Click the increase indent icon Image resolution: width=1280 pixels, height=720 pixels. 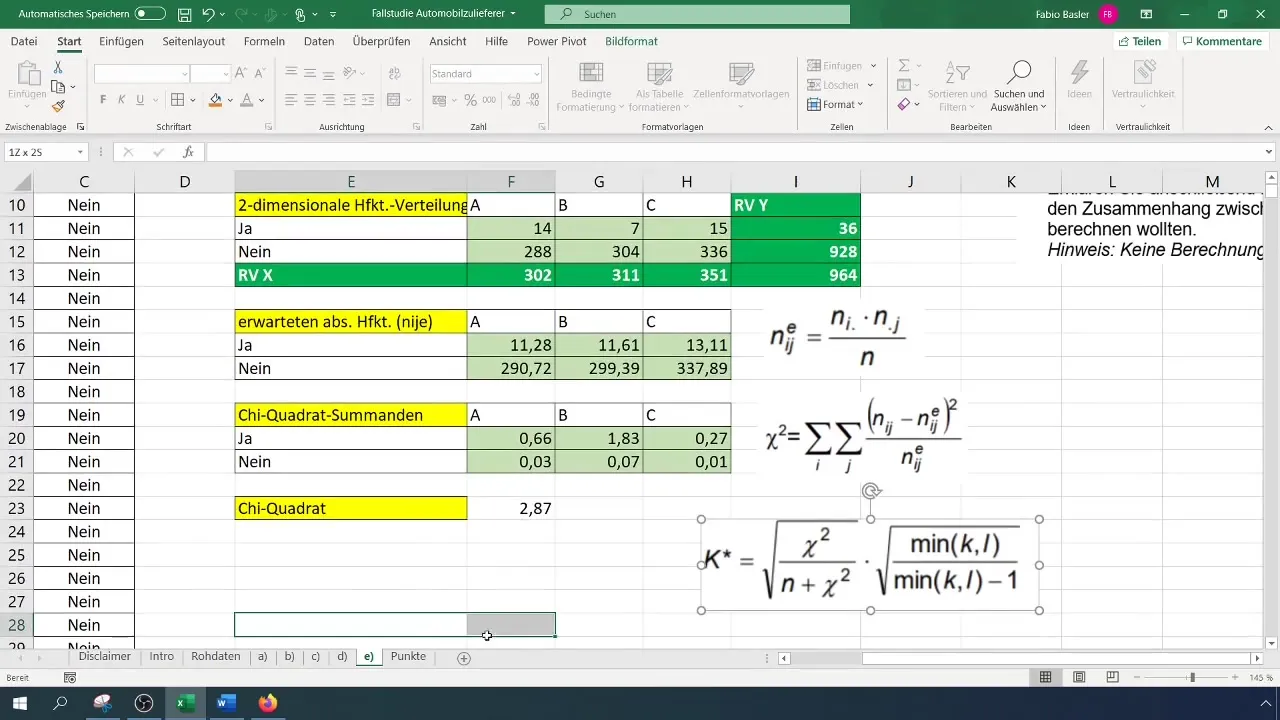pyautogui.click(x=368, y=100)
